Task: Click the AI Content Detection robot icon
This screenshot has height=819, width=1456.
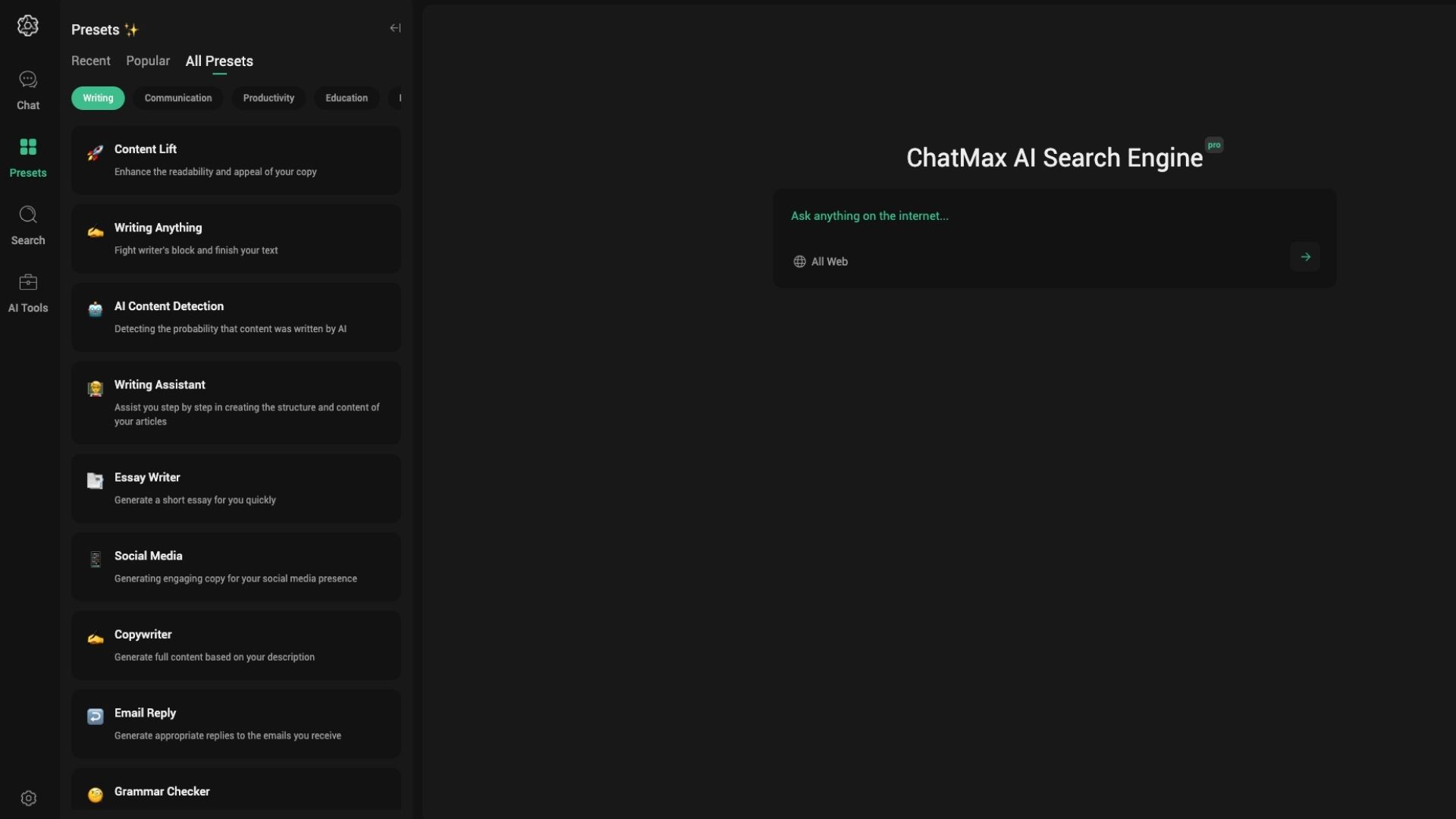Action: [95, 309]
